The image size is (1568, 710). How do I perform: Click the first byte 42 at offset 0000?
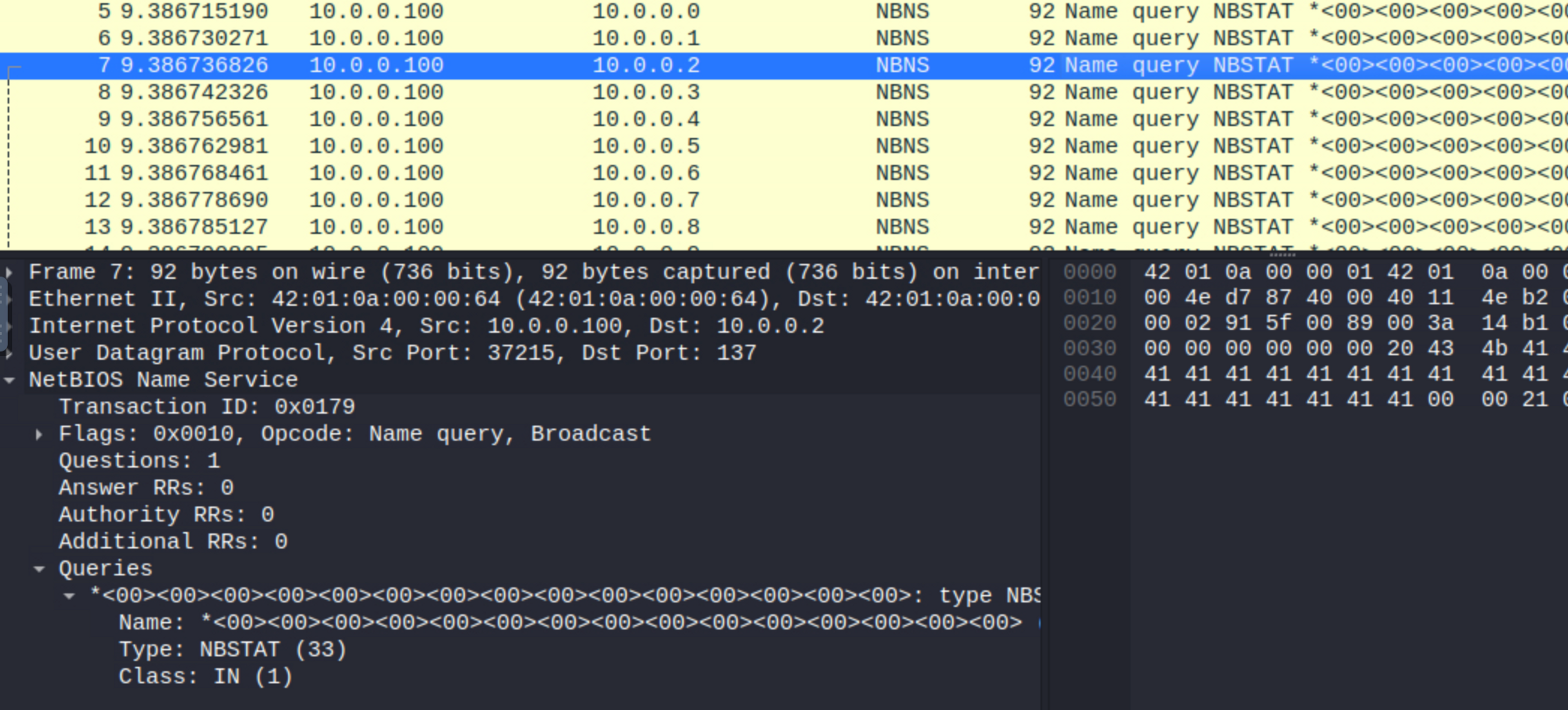tap(1157, 272)
